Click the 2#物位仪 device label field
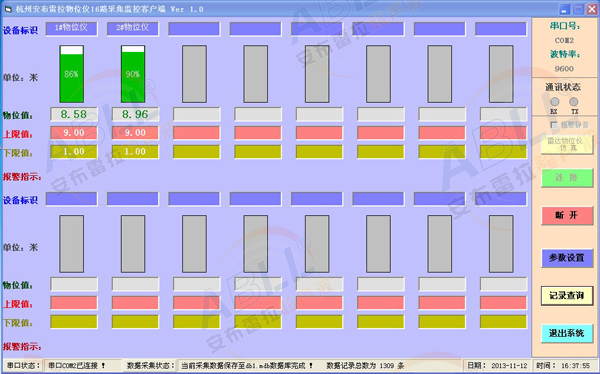The height and width of the screenshot is (374, 600). point(133,29)
